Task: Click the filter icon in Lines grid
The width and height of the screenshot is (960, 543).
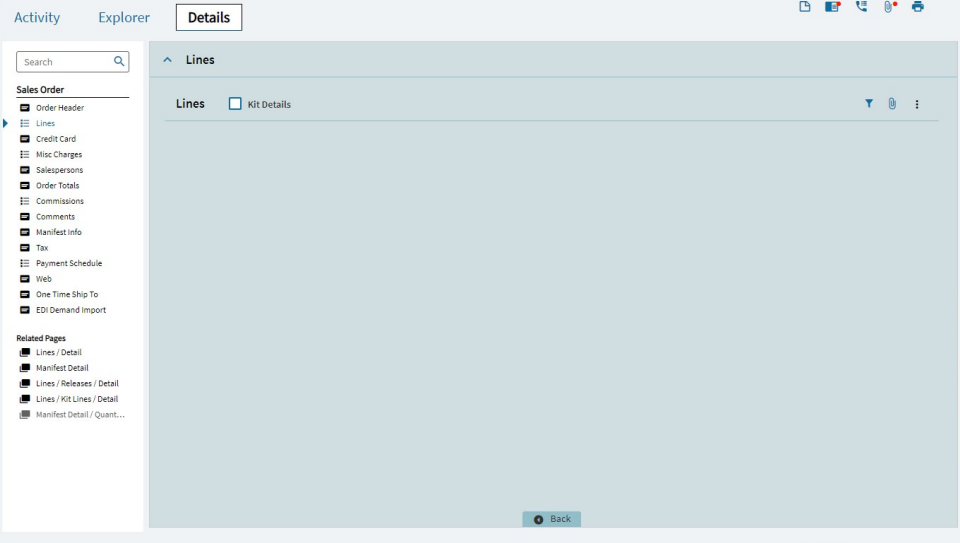Action: (x=869, y=103)
